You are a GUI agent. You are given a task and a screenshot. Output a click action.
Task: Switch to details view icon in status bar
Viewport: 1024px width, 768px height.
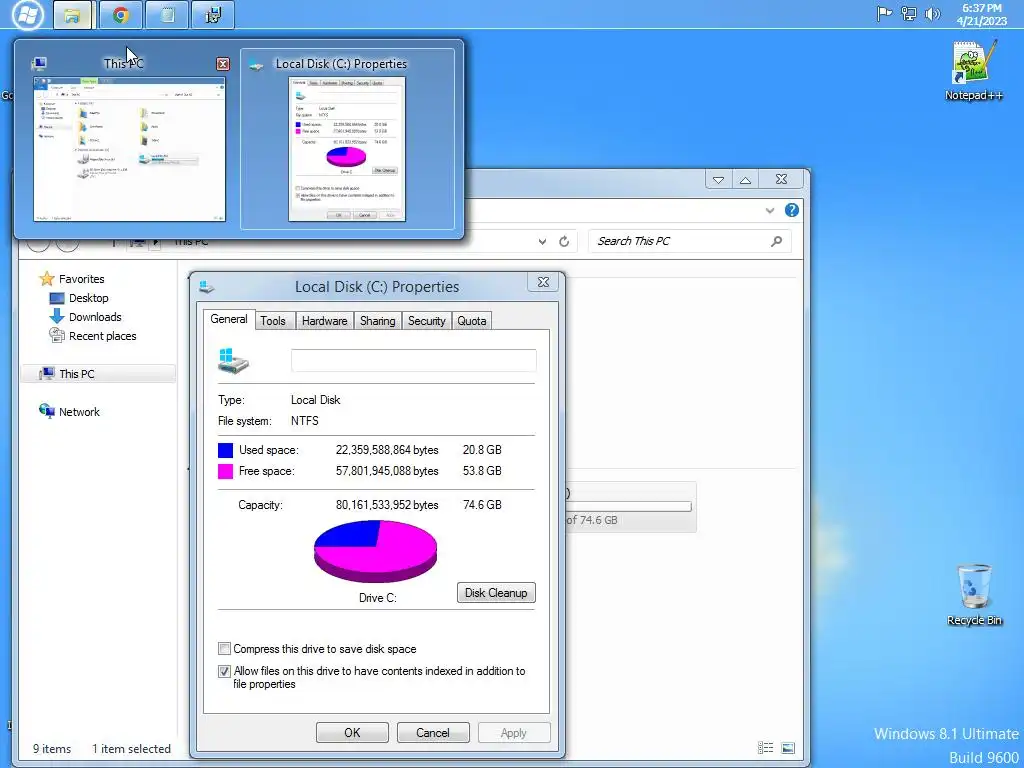point(765,748)
